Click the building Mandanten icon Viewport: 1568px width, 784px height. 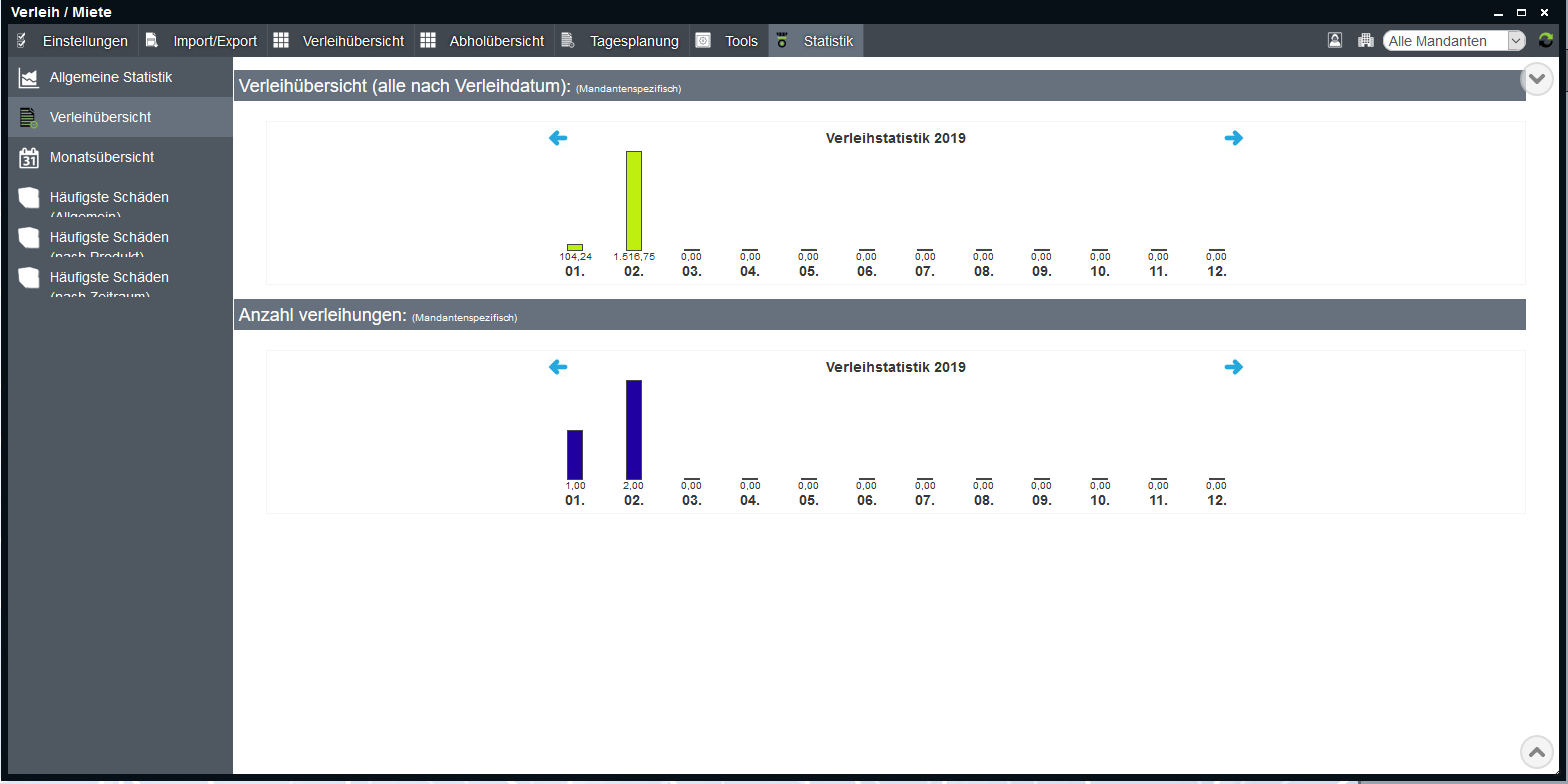coord(1365,41)
